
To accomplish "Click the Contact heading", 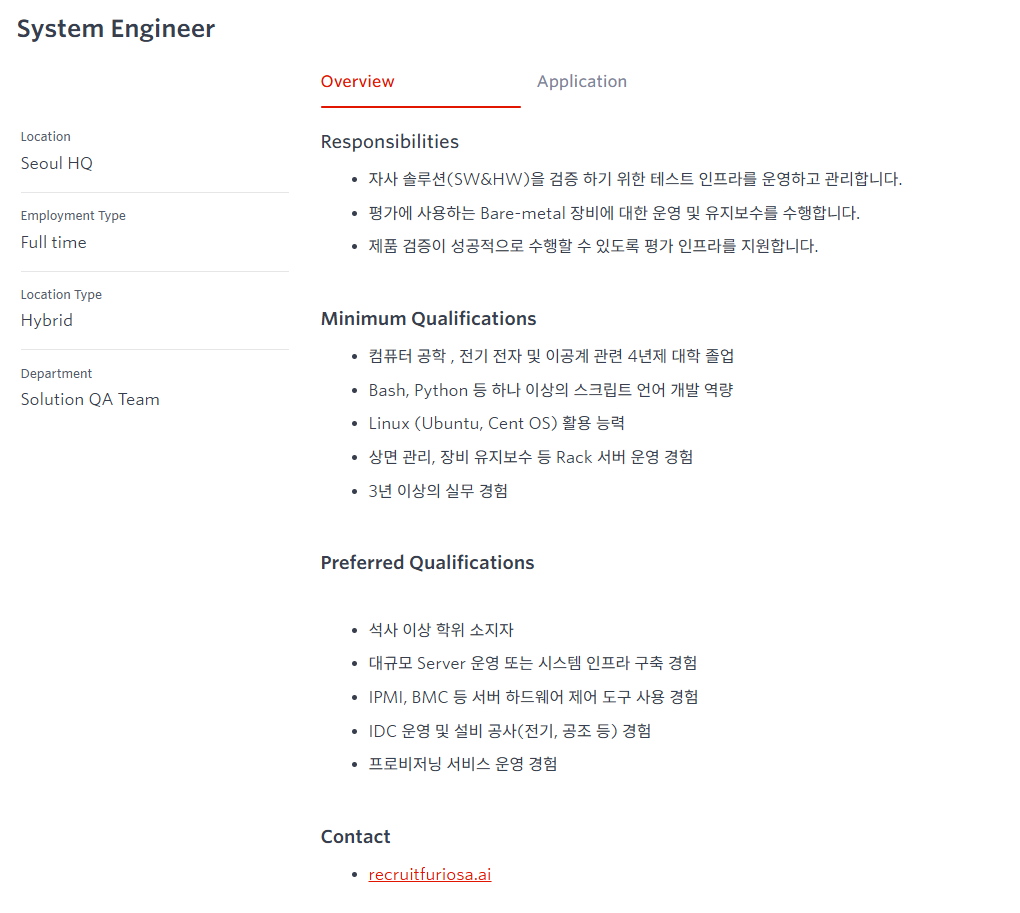I will [355, 837].
